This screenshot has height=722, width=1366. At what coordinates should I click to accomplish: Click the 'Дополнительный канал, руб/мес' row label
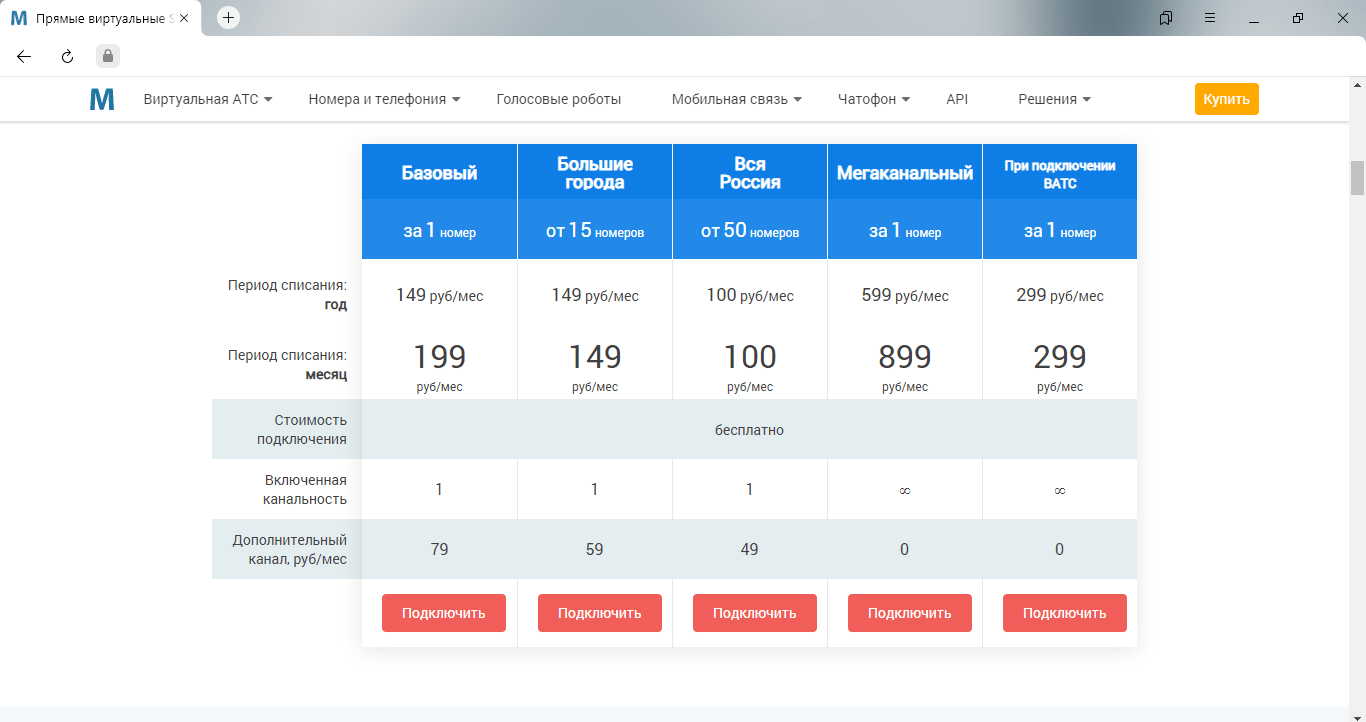pos(290,549)
